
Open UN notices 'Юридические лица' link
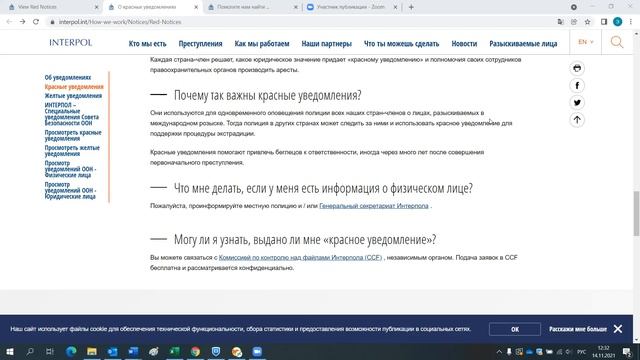pyautogui.click(x=70, y=190)
